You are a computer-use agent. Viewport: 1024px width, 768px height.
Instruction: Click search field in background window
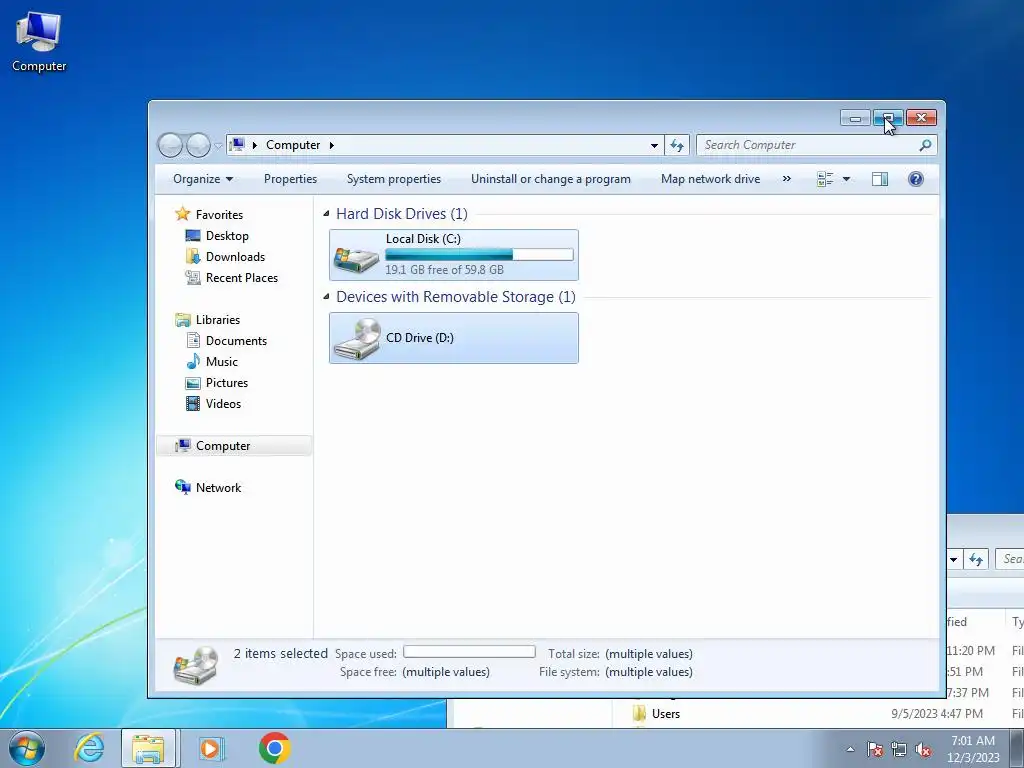click(1010, 558)
